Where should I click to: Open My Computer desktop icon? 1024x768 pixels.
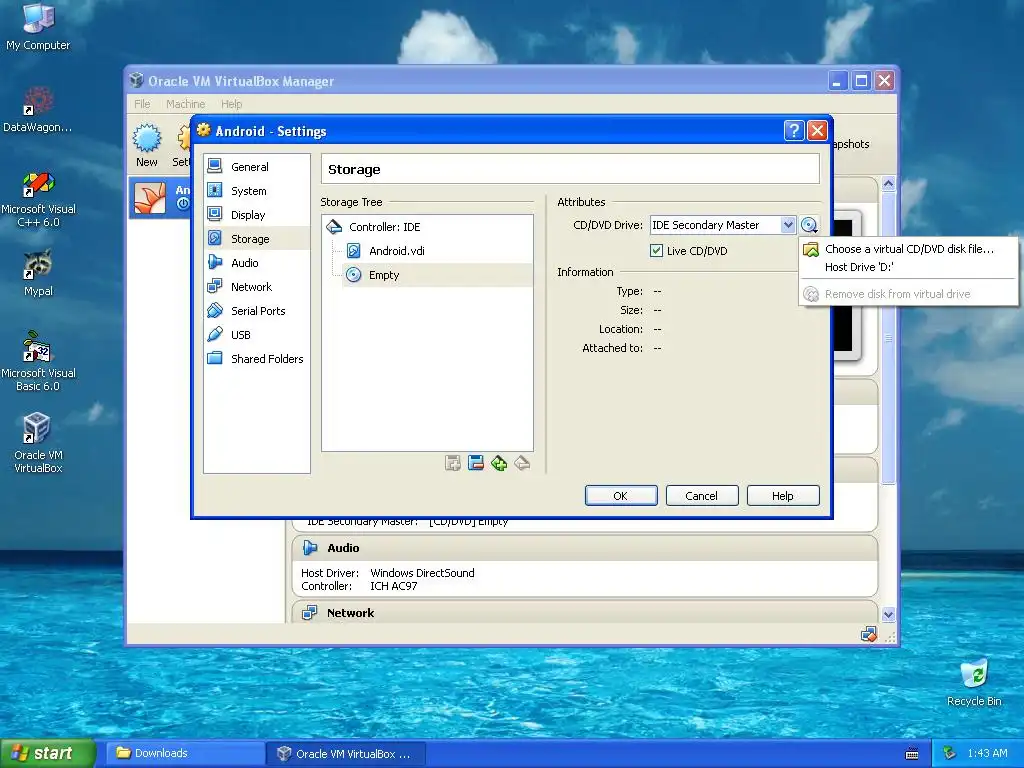(x=38, y=26)
